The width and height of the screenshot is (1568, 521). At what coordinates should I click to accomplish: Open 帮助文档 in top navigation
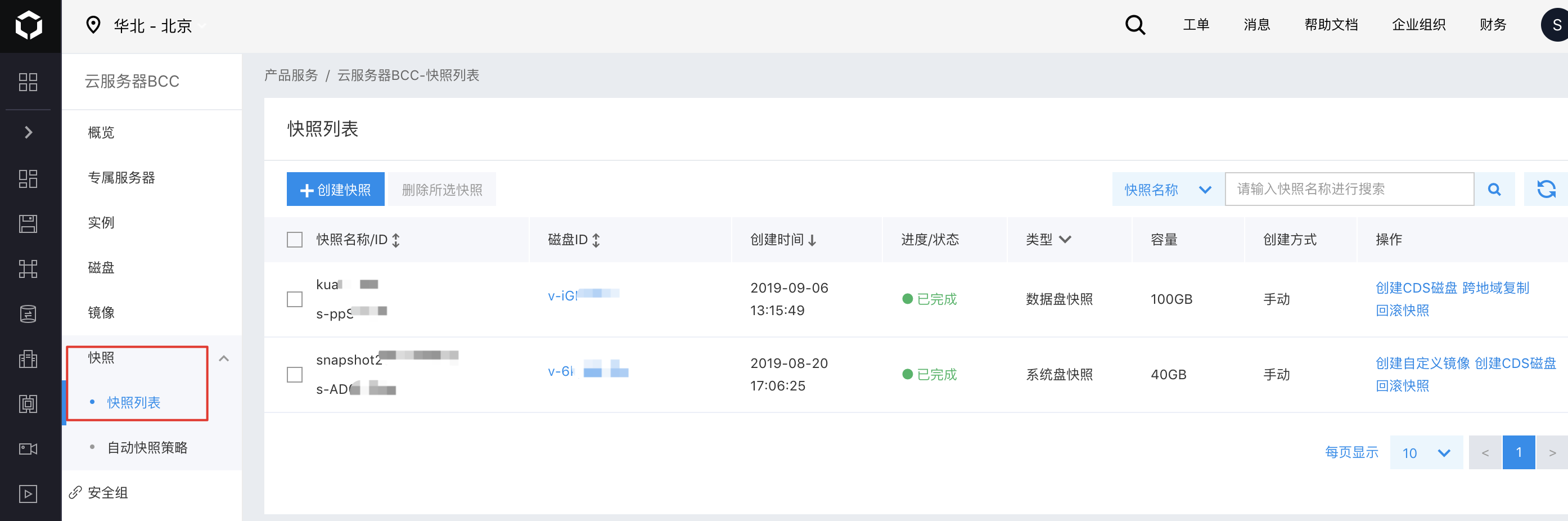(x=1331, y=25)
